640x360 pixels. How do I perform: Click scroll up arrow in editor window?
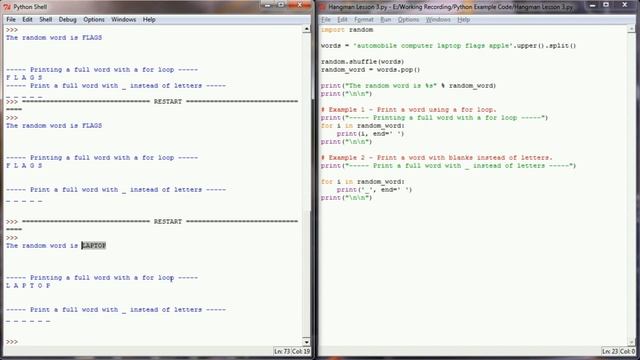click(631, 29)
